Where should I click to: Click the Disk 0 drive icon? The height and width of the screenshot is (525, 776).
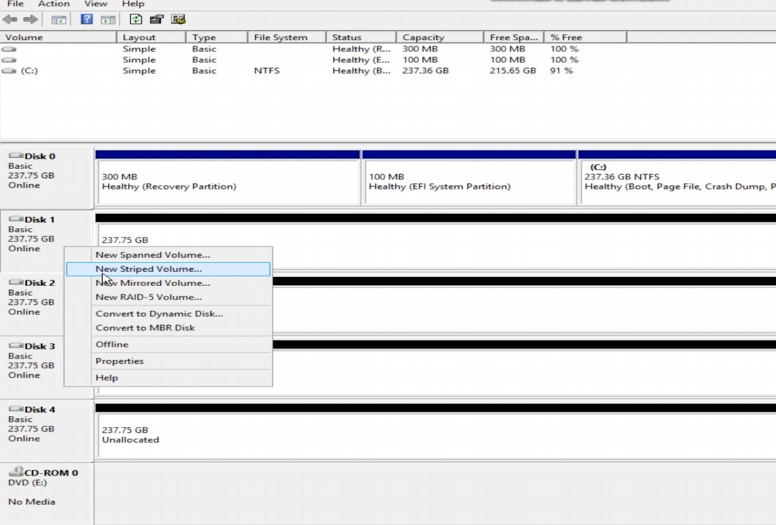tap(16, 155)
